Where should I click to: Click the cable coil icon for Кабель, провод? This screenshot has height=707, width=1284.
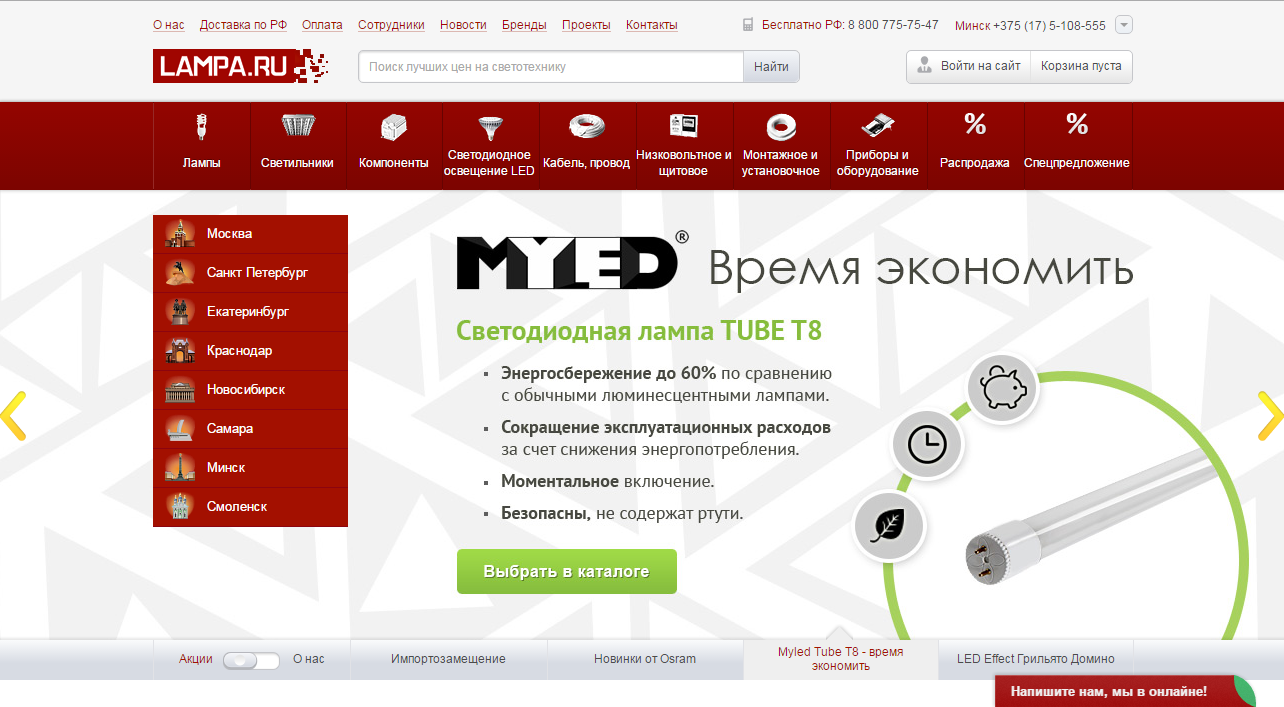tap(587, 126)
